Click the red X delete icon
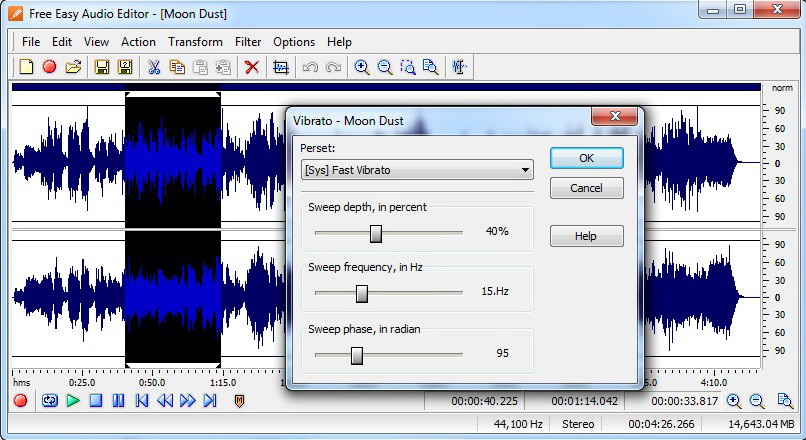The image size is (806, 440). point(252,67)
